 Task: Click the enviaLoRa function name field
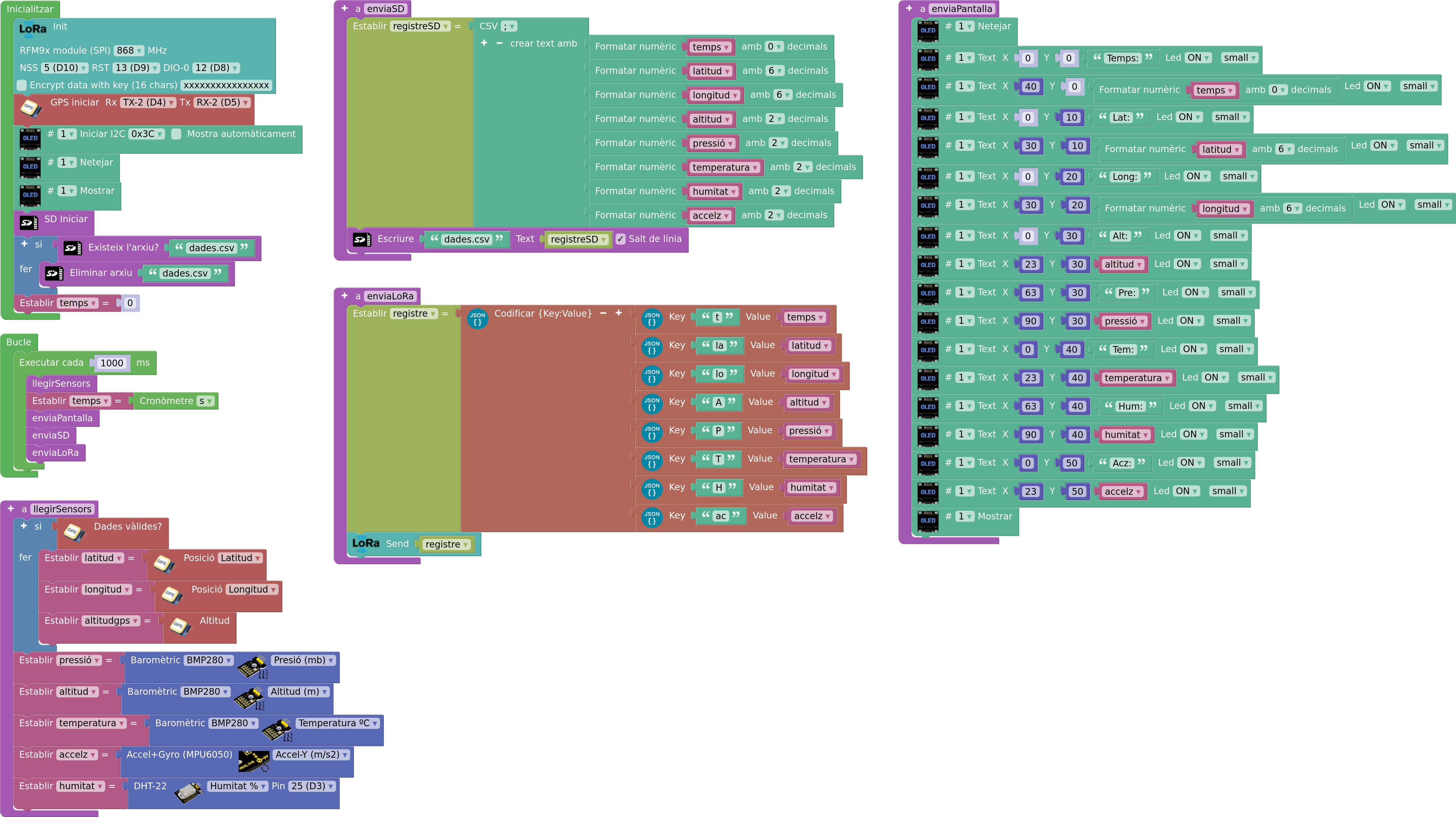tap(390, 296)
